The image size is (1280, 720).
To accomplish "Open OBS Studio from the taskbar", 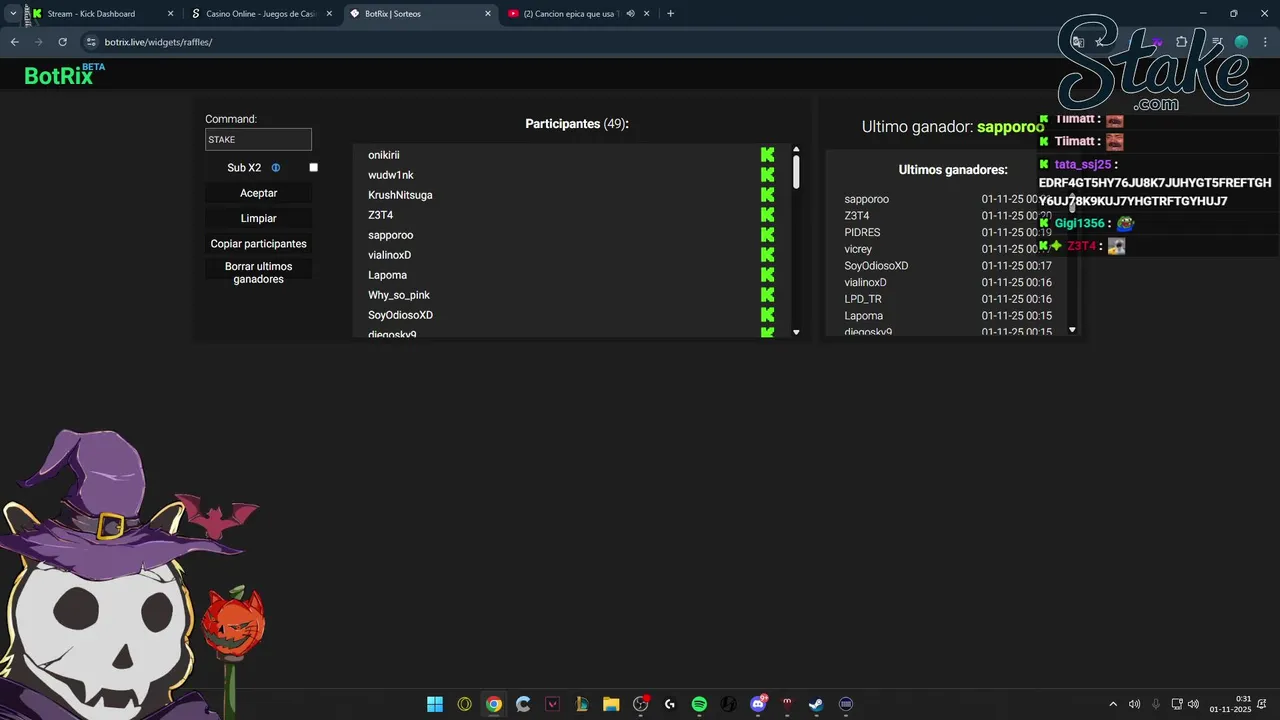I will tap(641, 704).
